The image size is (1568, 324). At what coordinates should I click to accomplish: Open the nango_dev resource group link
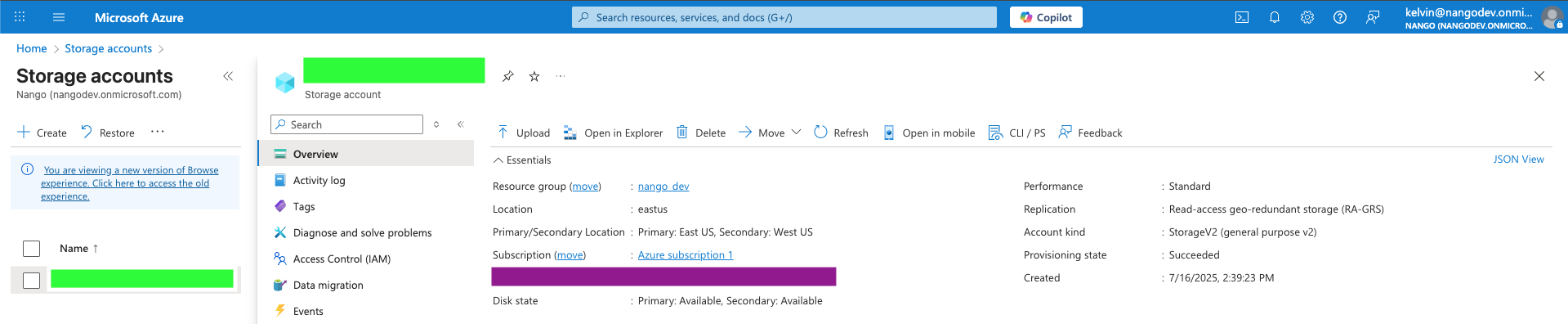tap(663, 187)
